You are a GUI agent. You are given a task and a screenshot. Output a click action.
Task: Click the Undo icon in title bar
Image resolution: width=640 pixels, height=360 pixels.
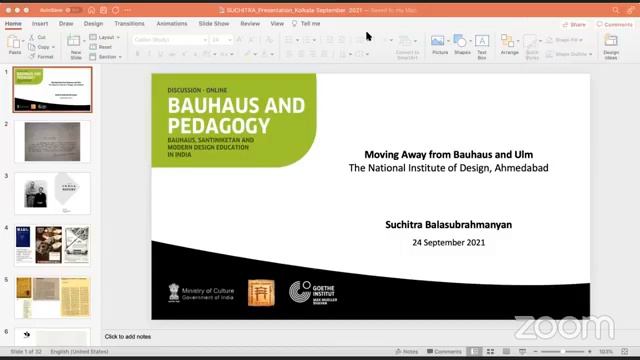click(116, 10)
